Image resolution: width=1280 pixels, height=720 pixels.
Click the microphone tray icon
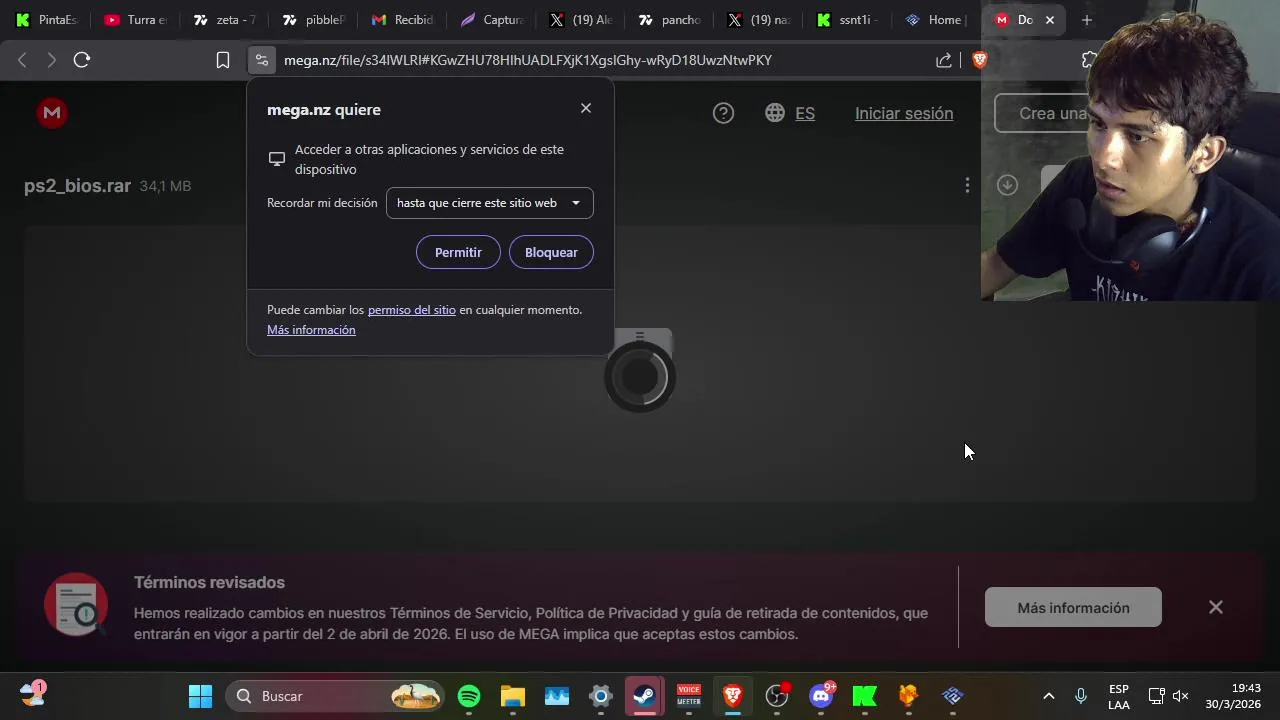tap(1081, 696)
